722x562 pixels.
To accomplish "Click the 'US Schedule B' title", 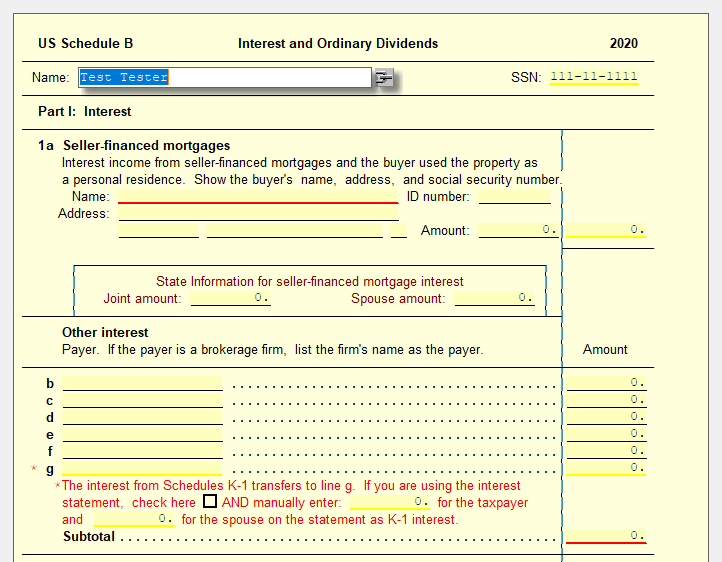I will coord(86,43).
